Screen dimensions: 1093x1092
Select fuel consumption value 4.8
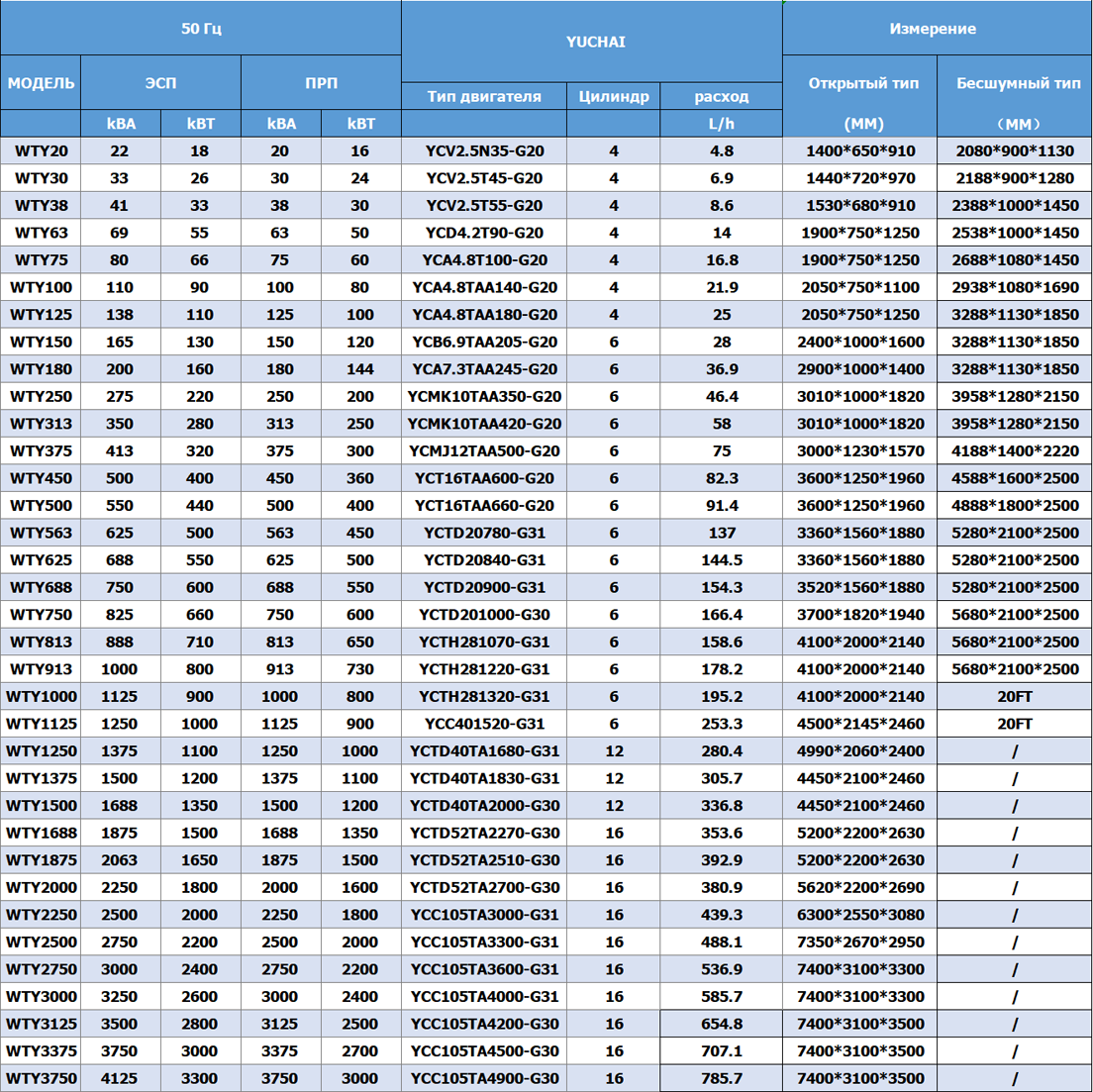click(722, 150)
